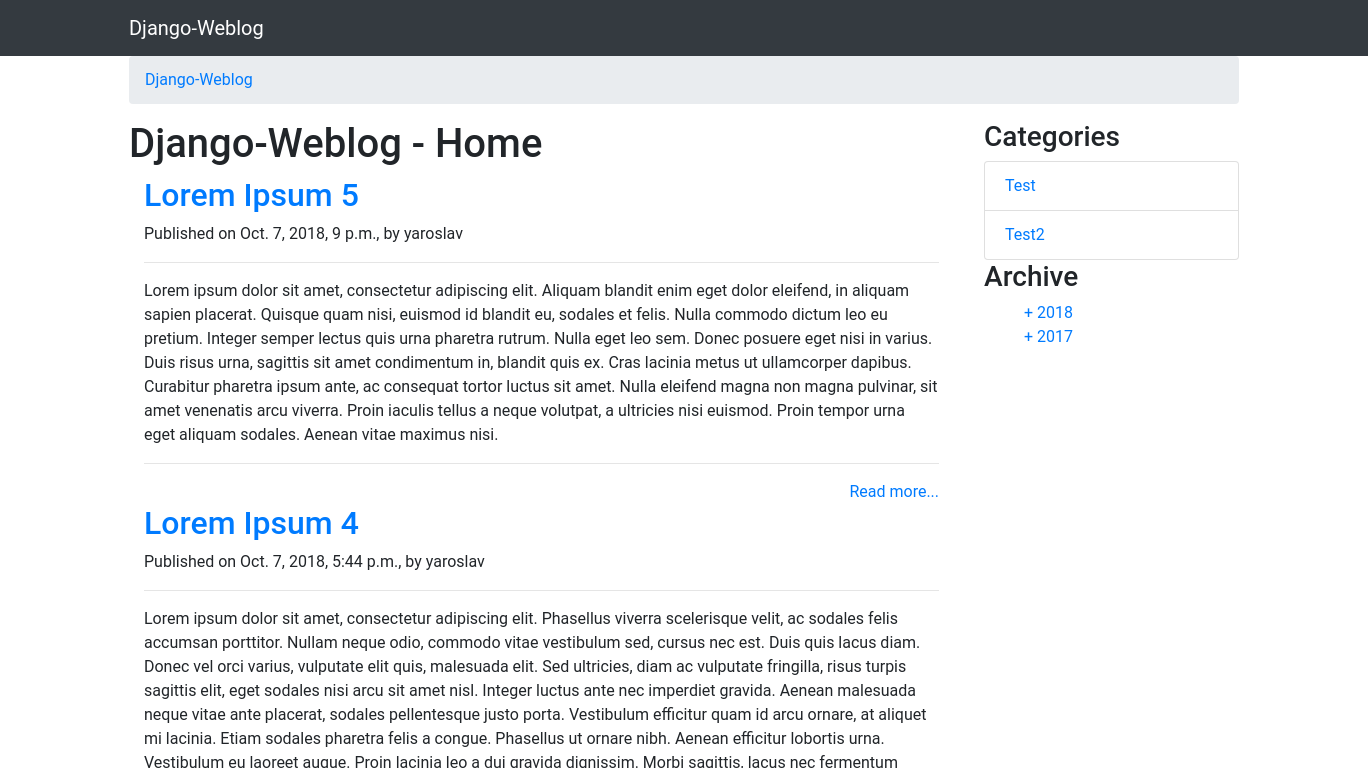
Task: Click the Django-Weblog - Home page heading
Action: (x=335, y=143)
